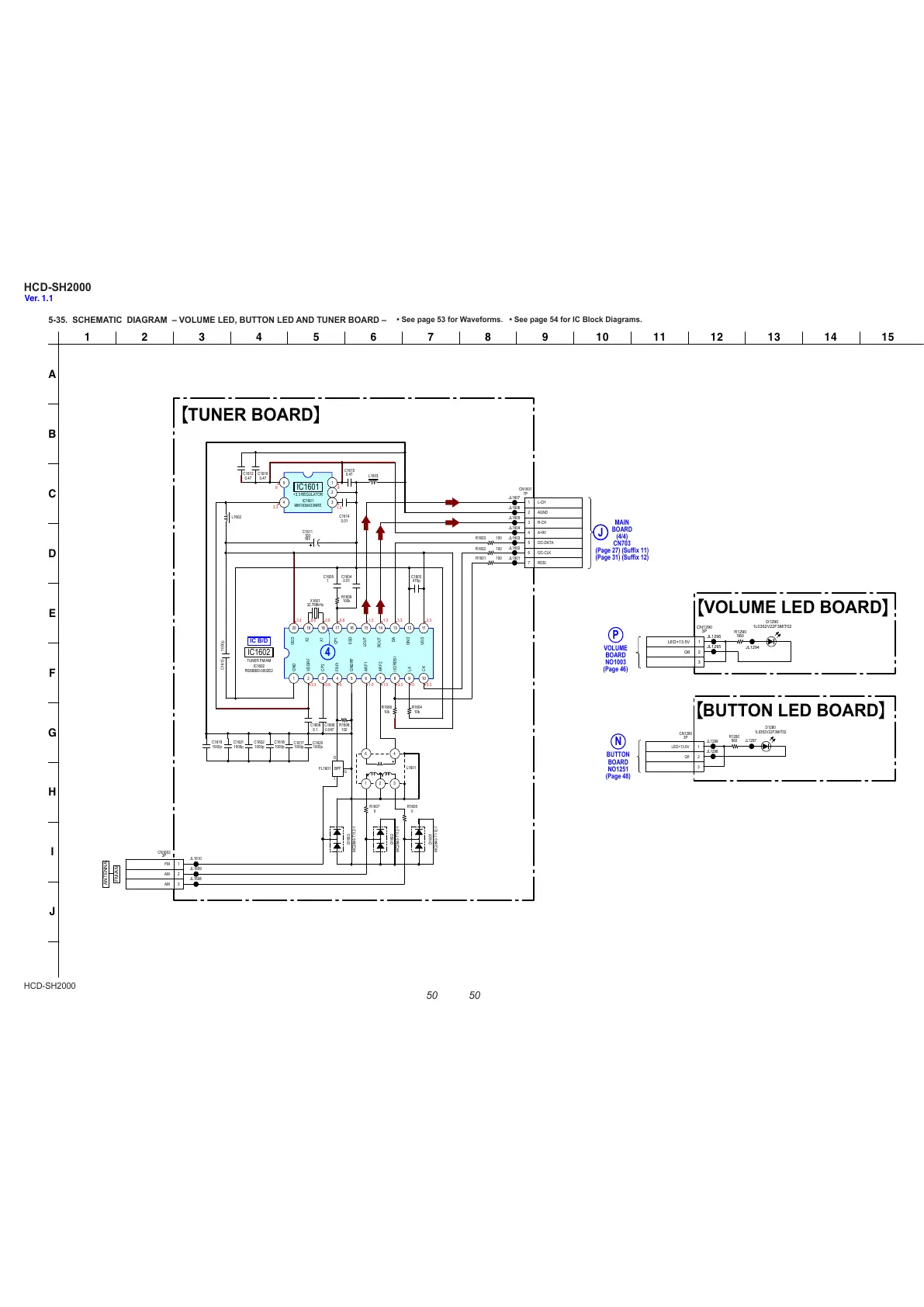This screenshot has width=924, height=1307.
Task: Click the R1280 560 resistor symbol
Action: (x=735, y=746)
